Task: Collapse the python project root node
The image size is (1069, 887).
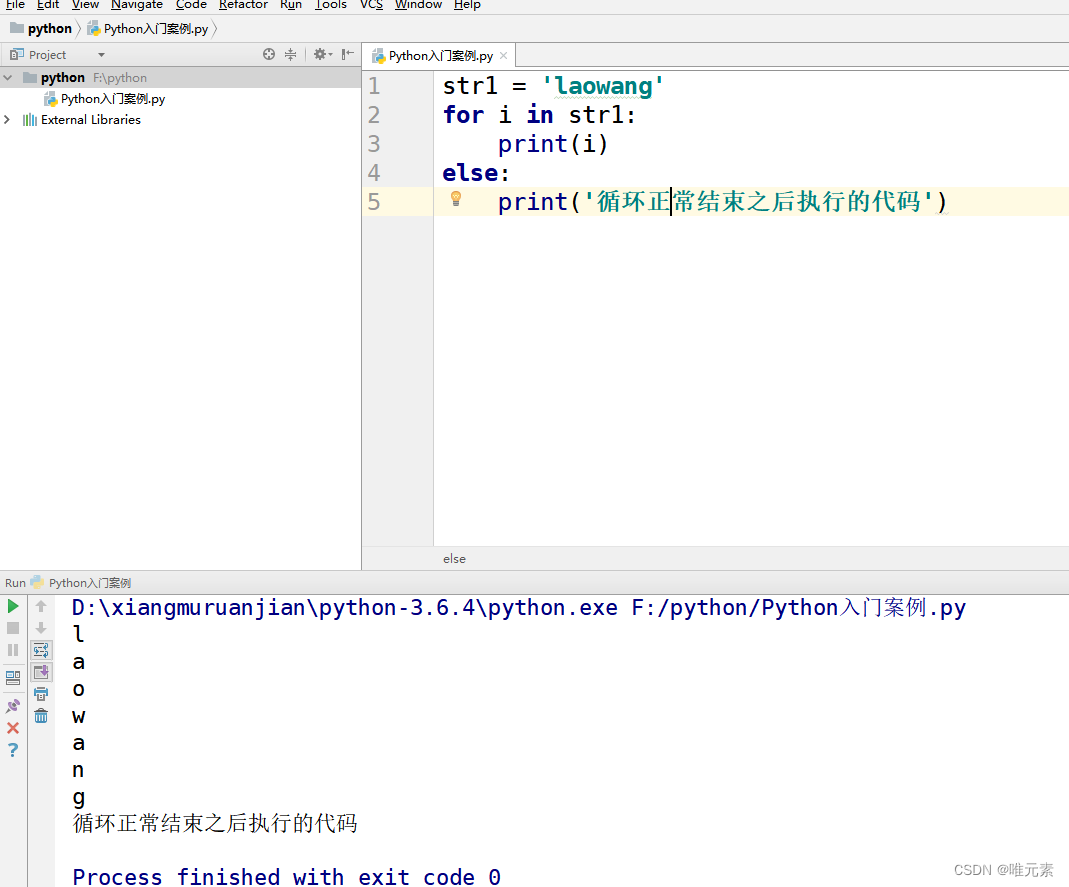Action: 8,77
